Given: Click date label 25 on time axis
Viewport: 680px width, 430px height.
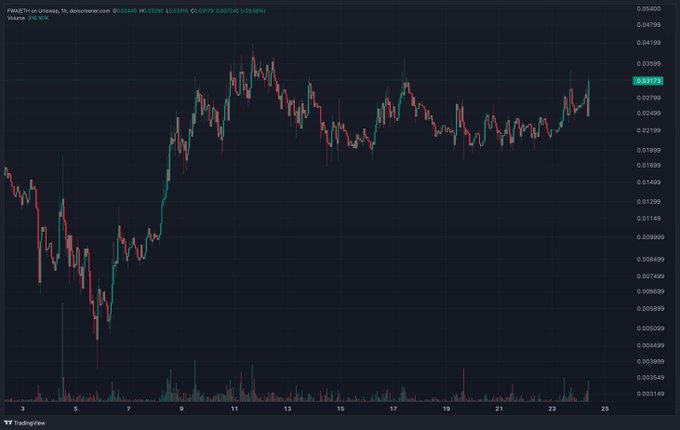Looking at the screenshot, I should coord(605,409).
